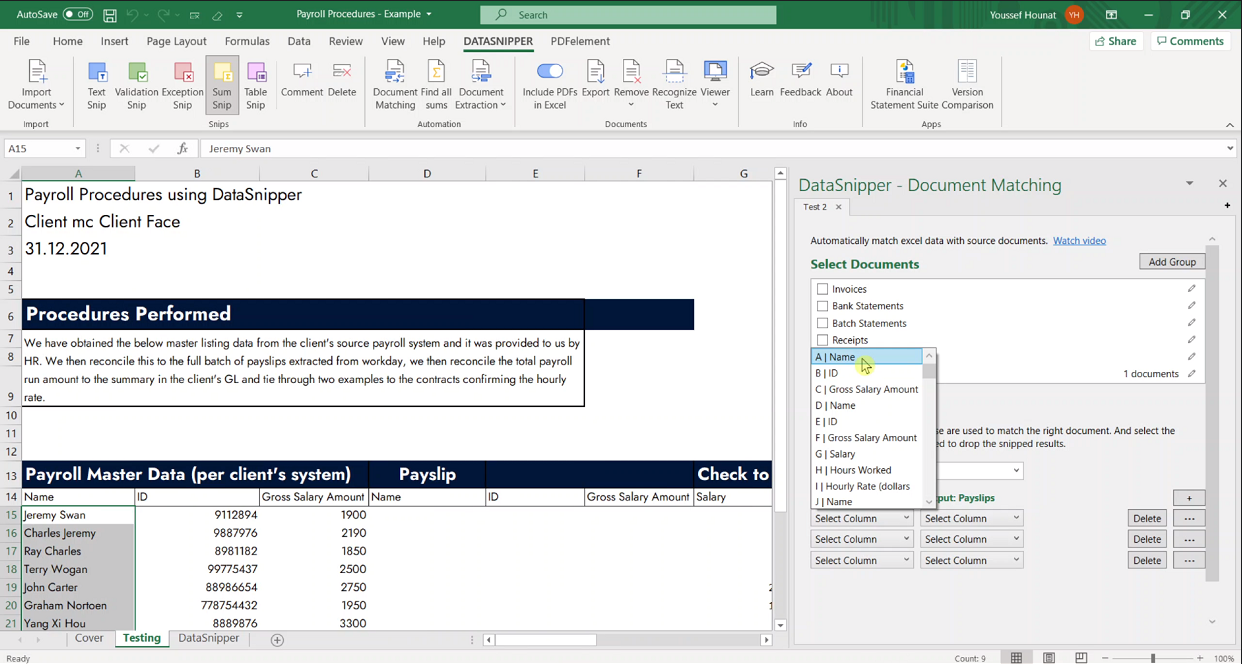
Task: Choose 'B | ID' from the column list
Action: 866,373
